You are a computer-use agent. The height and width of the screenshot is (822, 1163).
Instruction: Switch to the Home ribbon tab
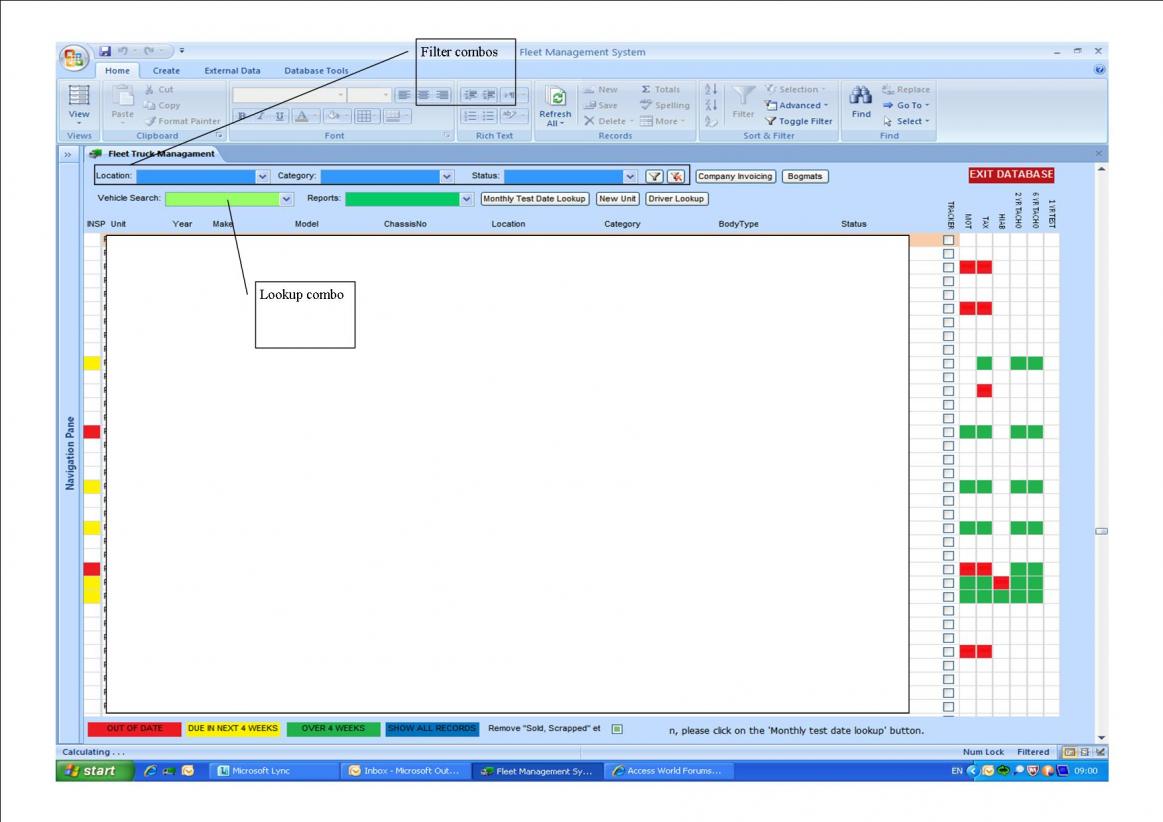(x=117, y=70)
